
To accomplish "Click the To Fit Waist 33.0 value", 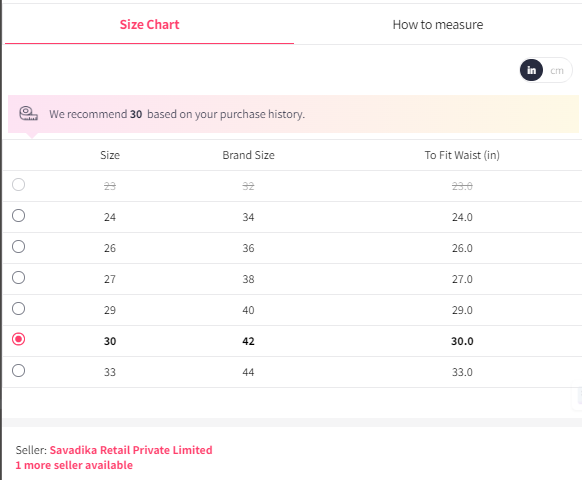I will [x=462, y=372].
